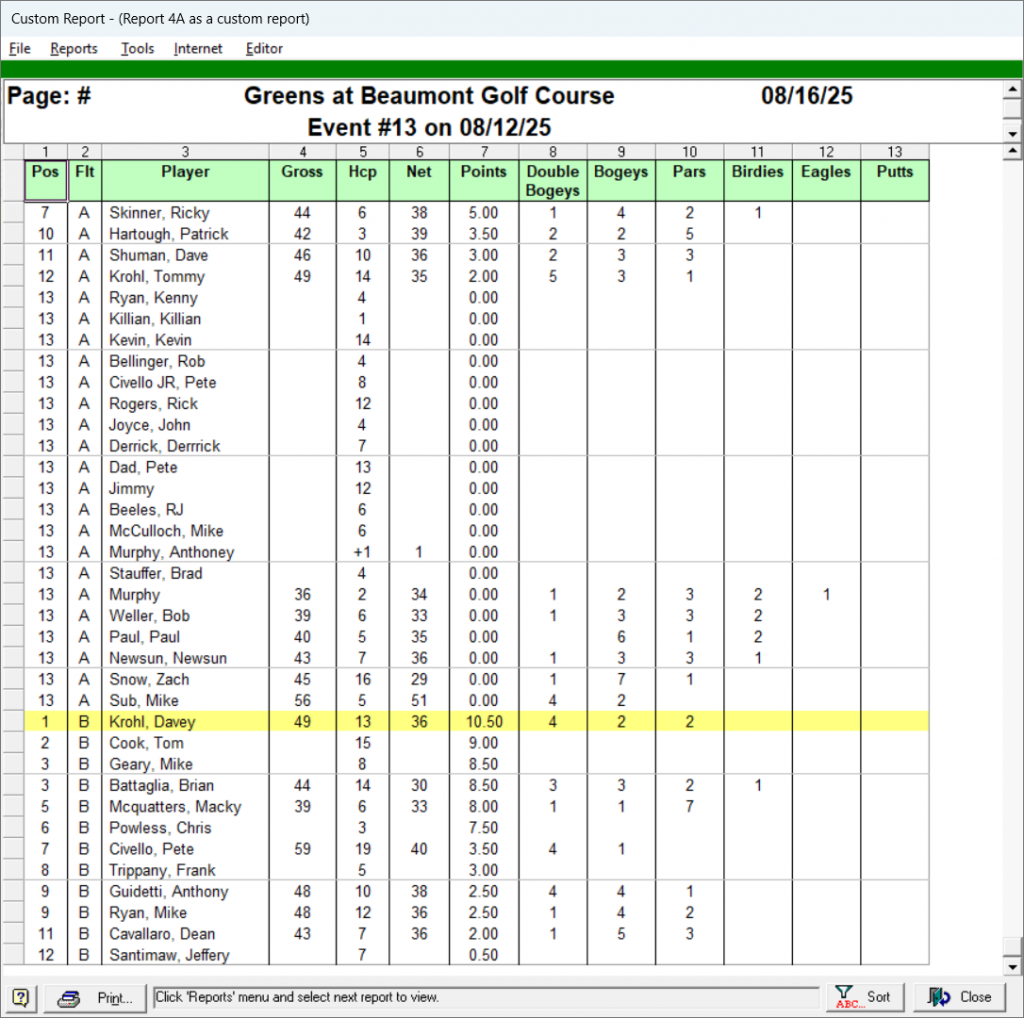Click the column number 13 above Putts
The width and height of the screenshot is (1024, 1018).
pyautogui.click(x=894, y=152)
